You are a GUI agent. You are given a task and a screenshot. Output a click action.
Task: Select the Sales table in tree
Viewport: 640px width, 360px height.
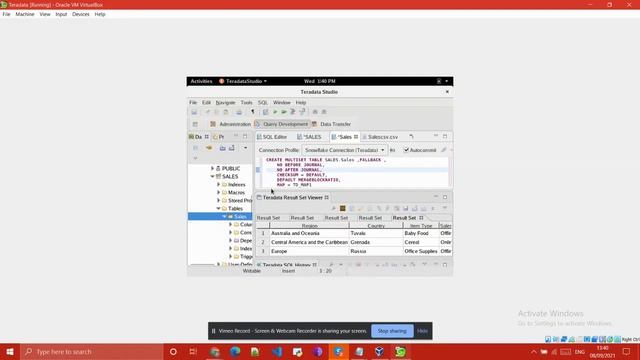pos(240,216)
